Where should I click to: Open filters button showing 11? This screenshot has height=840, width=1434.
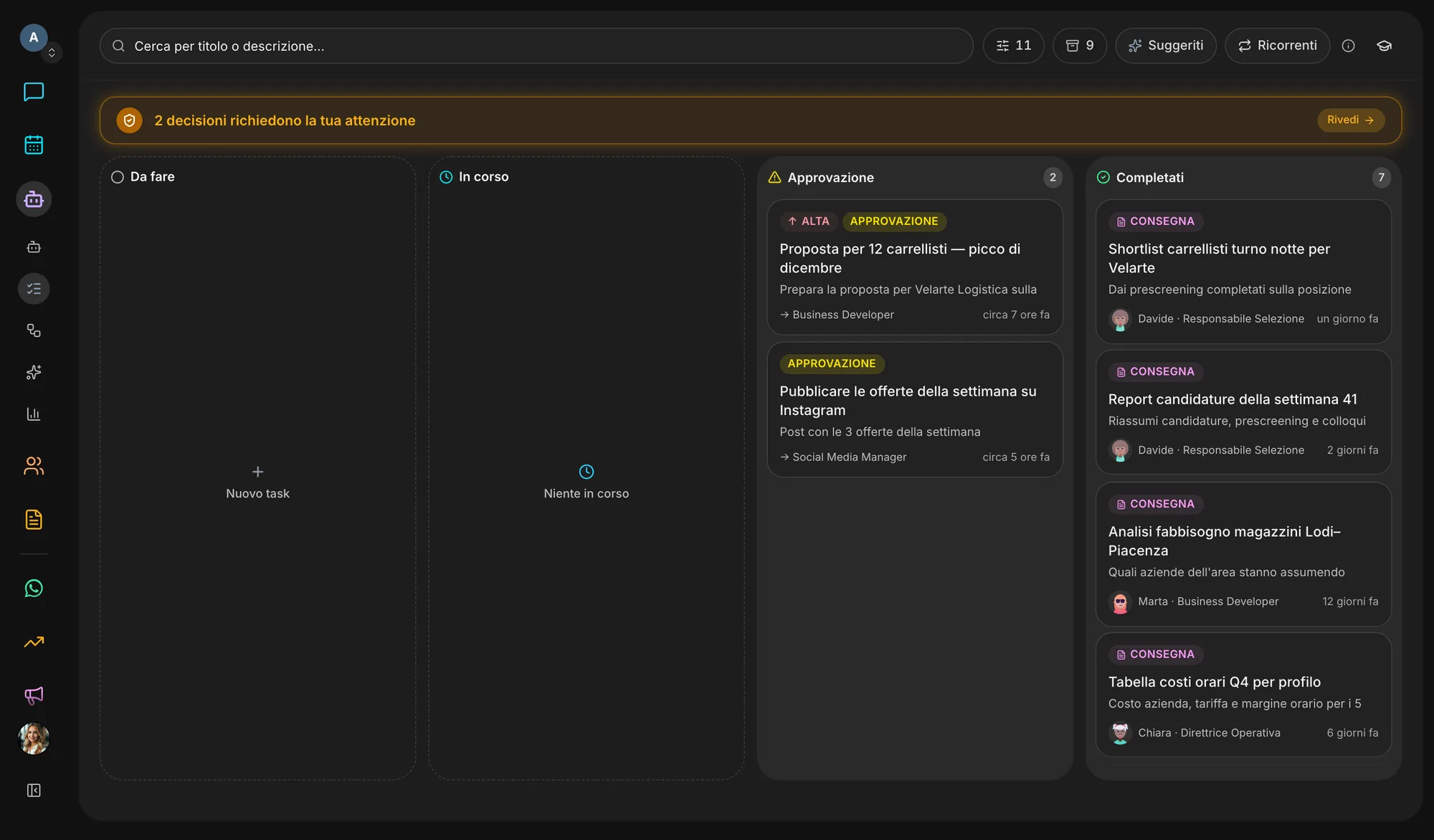(1013, 46)
